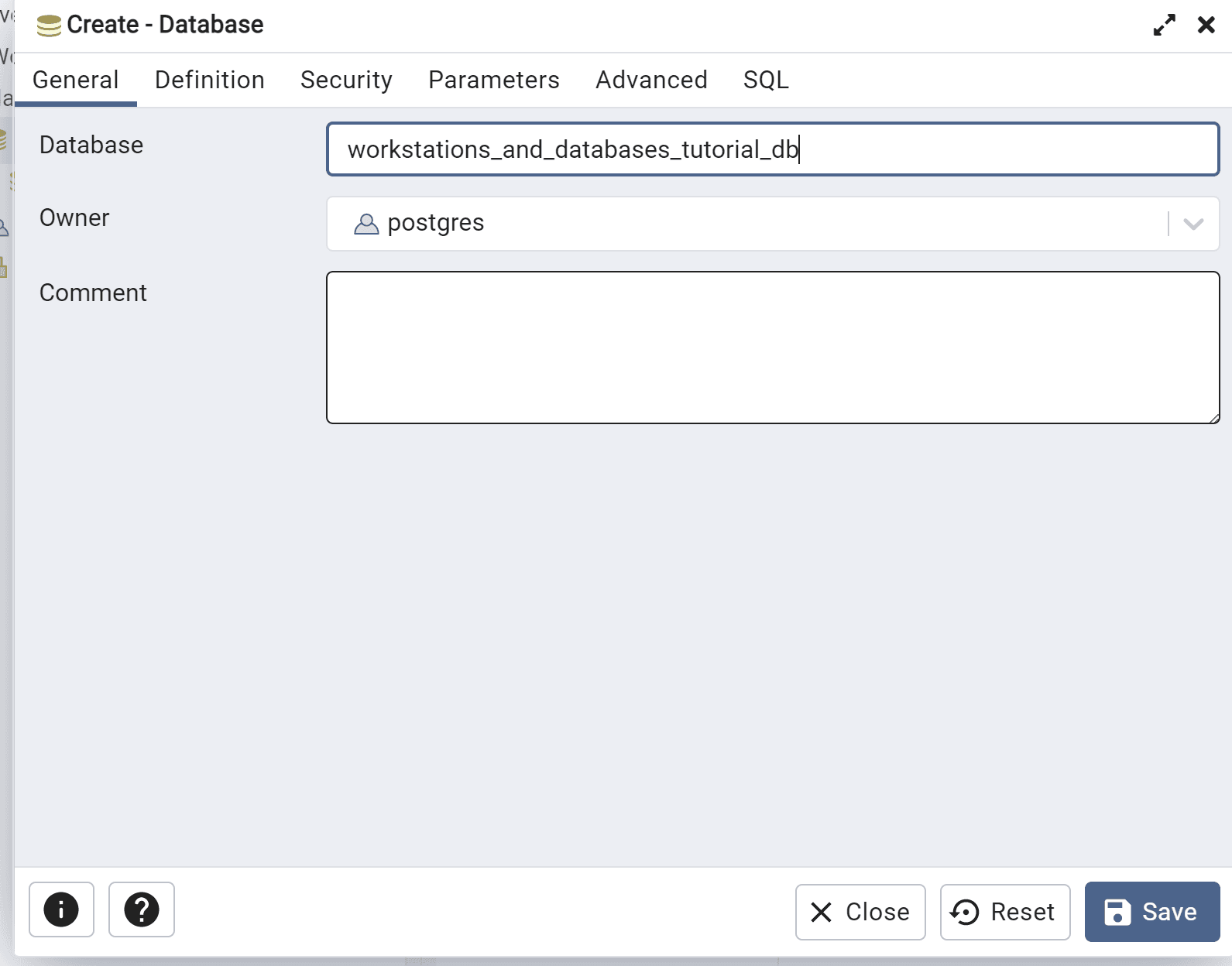View the SQL tab

[766, 80]
